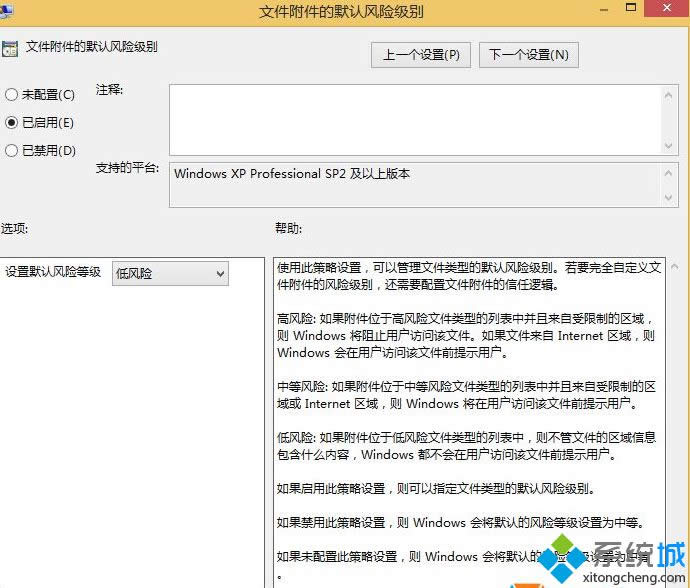Click the 选项 section label

(14, 228)
